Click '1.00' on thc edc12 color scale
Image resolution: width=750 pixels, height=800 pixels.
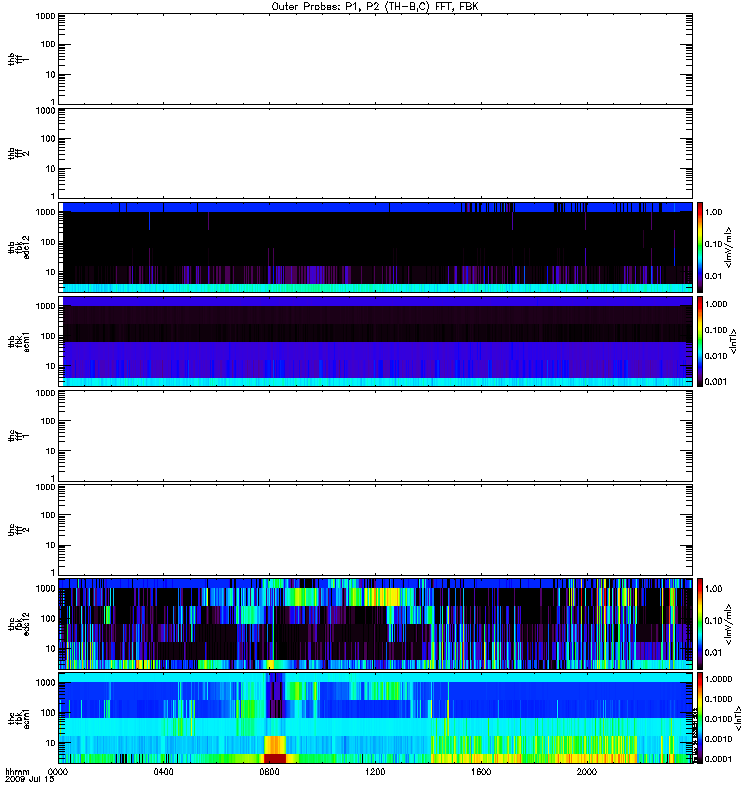[713, 588]
